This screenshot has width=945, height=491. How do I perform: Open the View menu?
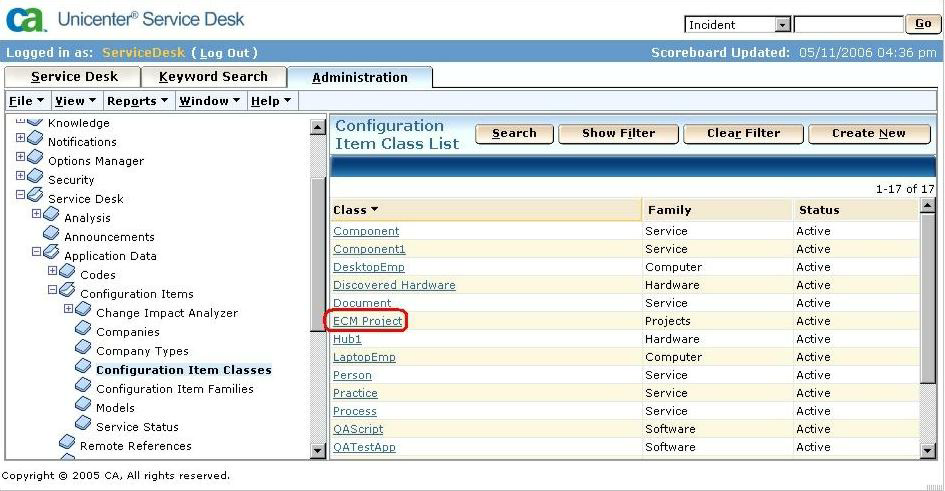point(75,101)
